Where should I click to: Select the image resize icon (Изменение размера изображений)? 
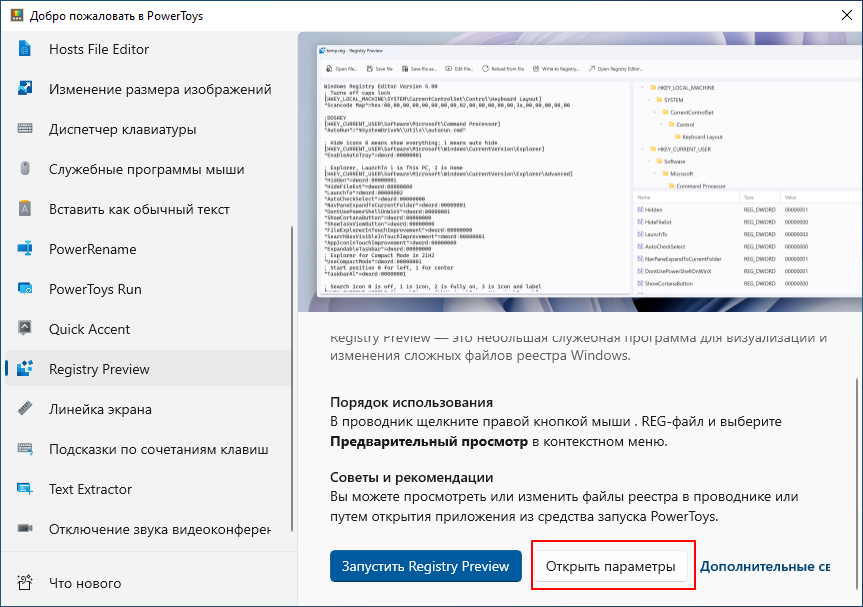(25, 89)
